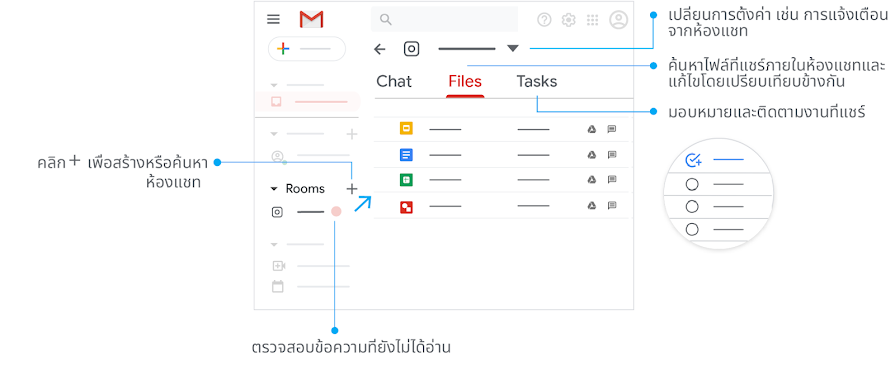Click plus next to Rooms
This screenshot has height=375, width=895.
pos(352,189)
